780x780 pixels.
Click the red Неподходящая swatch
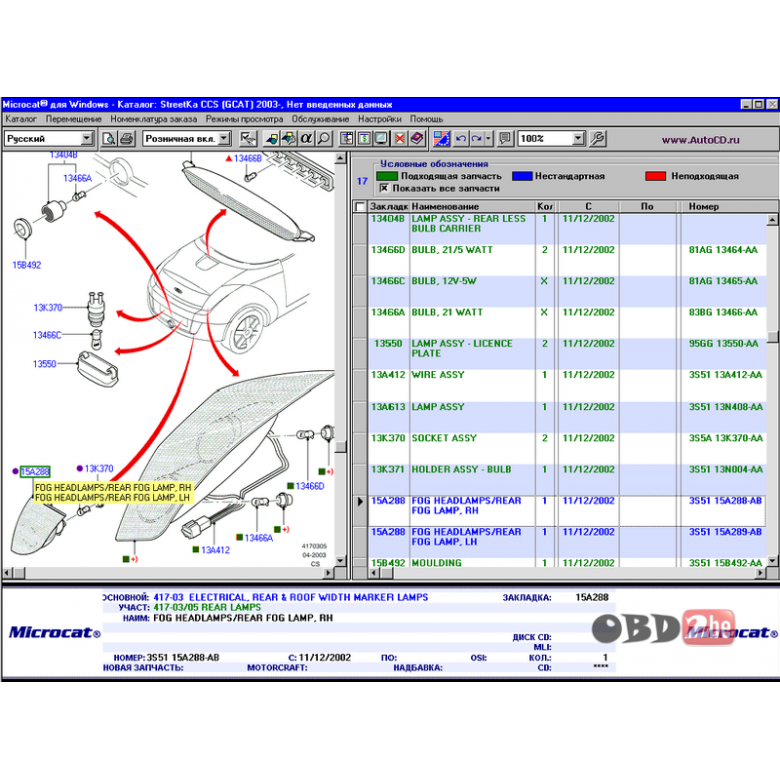[655, 176]
